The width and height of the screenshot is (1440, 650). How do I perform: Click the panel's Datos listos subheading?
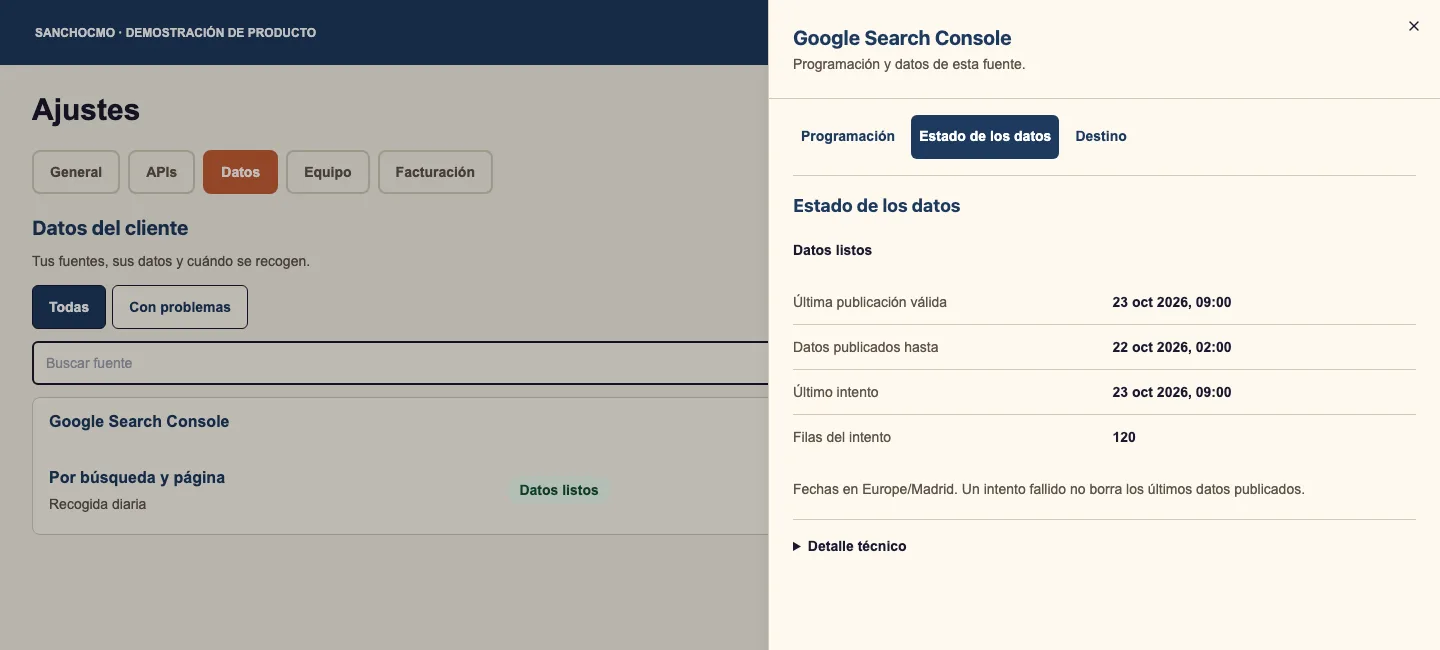(x=832, y=250)
